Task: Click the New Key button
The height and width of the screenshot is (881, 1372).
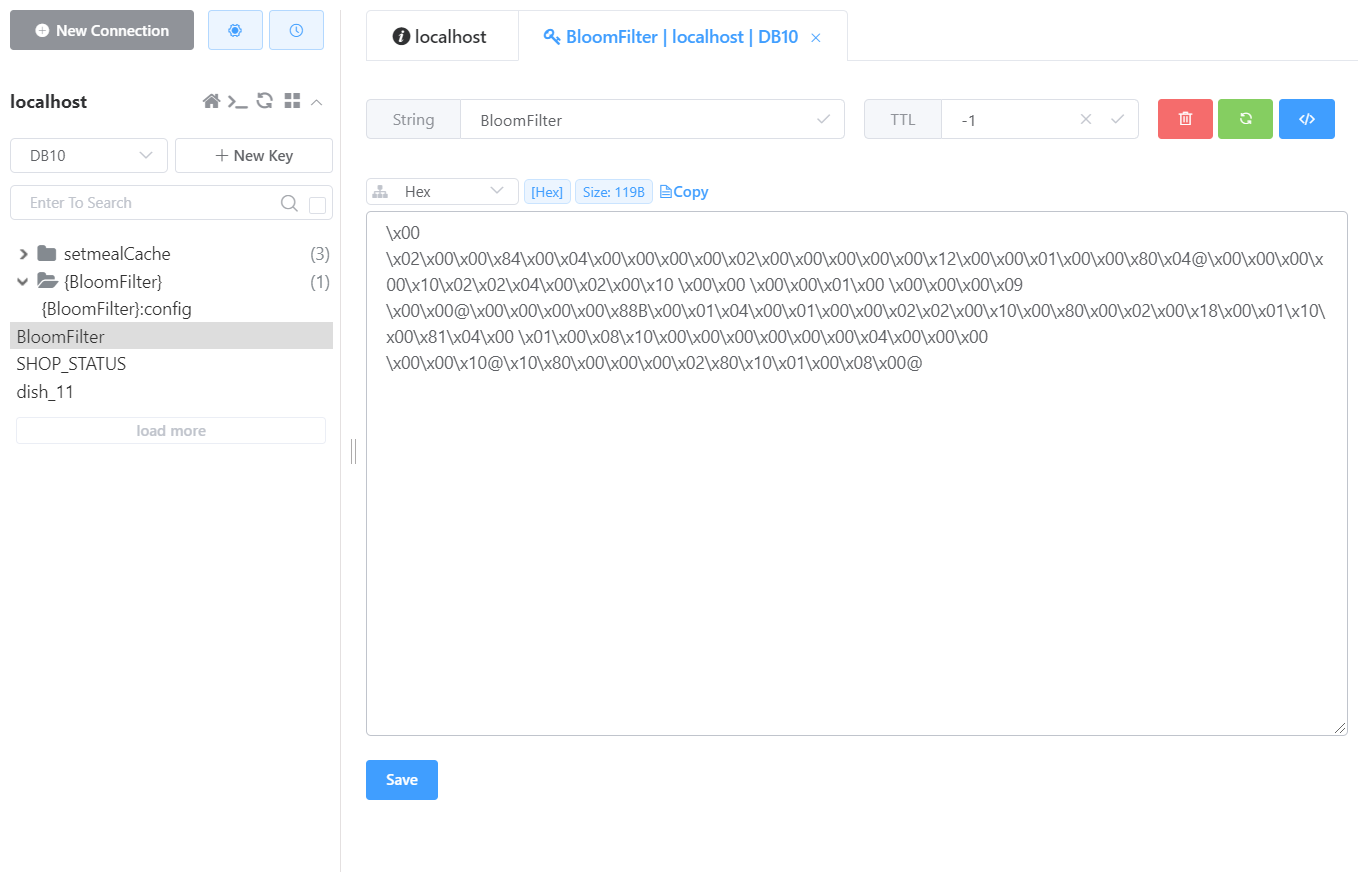Action: pos(254,156)
